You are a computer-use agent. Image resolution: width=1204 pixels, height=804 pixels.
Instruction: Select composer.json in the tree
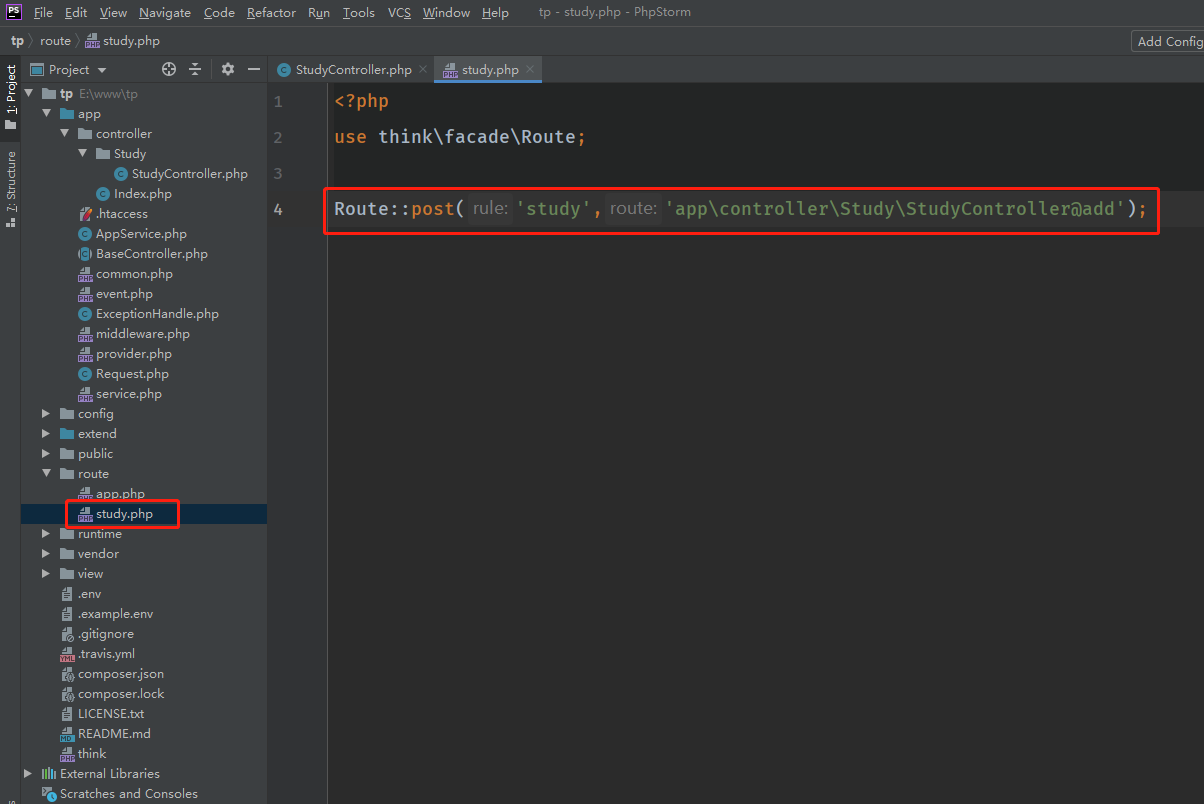click(x=112, y=673)
